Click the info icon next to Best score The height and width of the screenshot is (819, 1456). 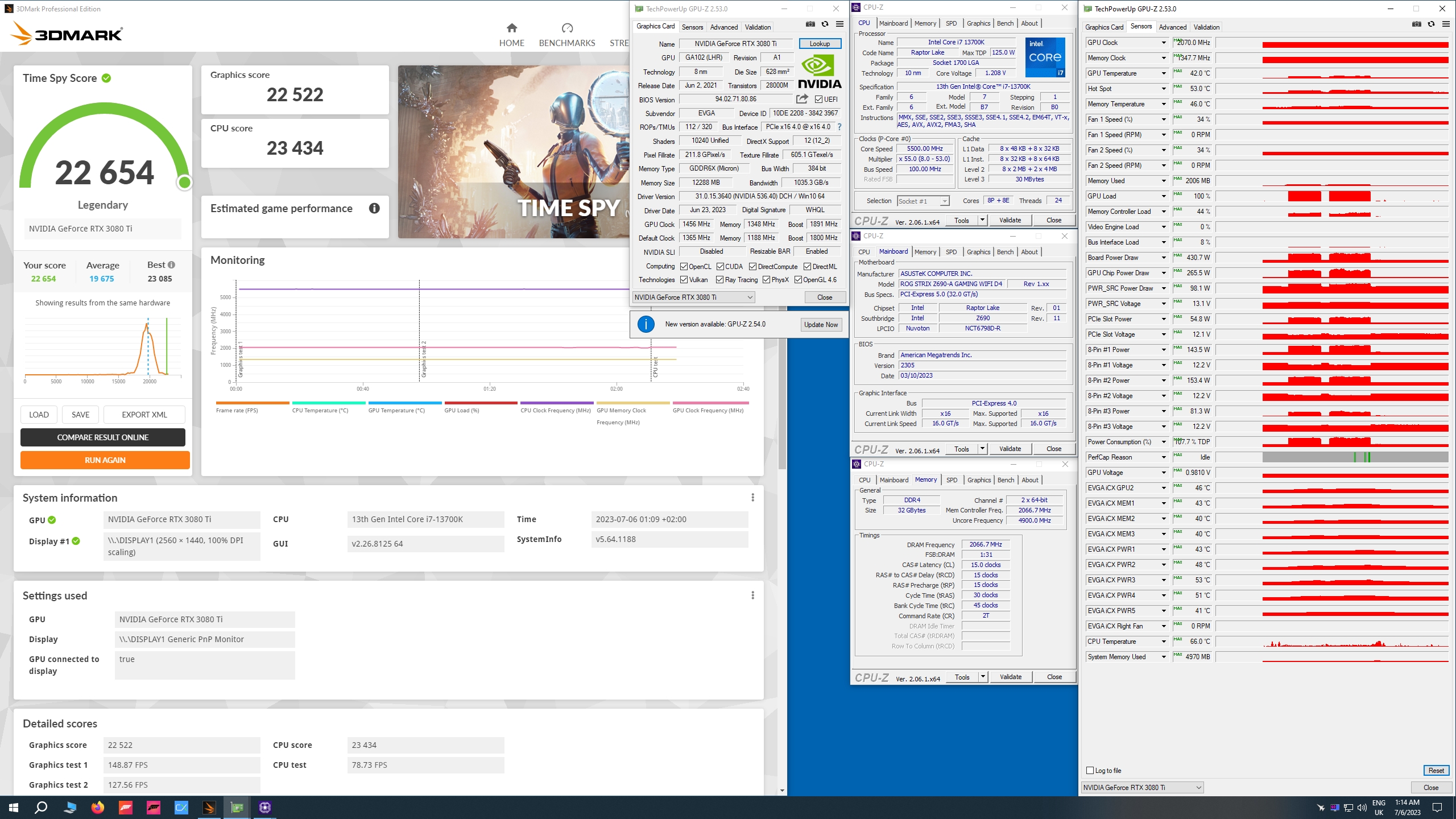pos(172,265)
